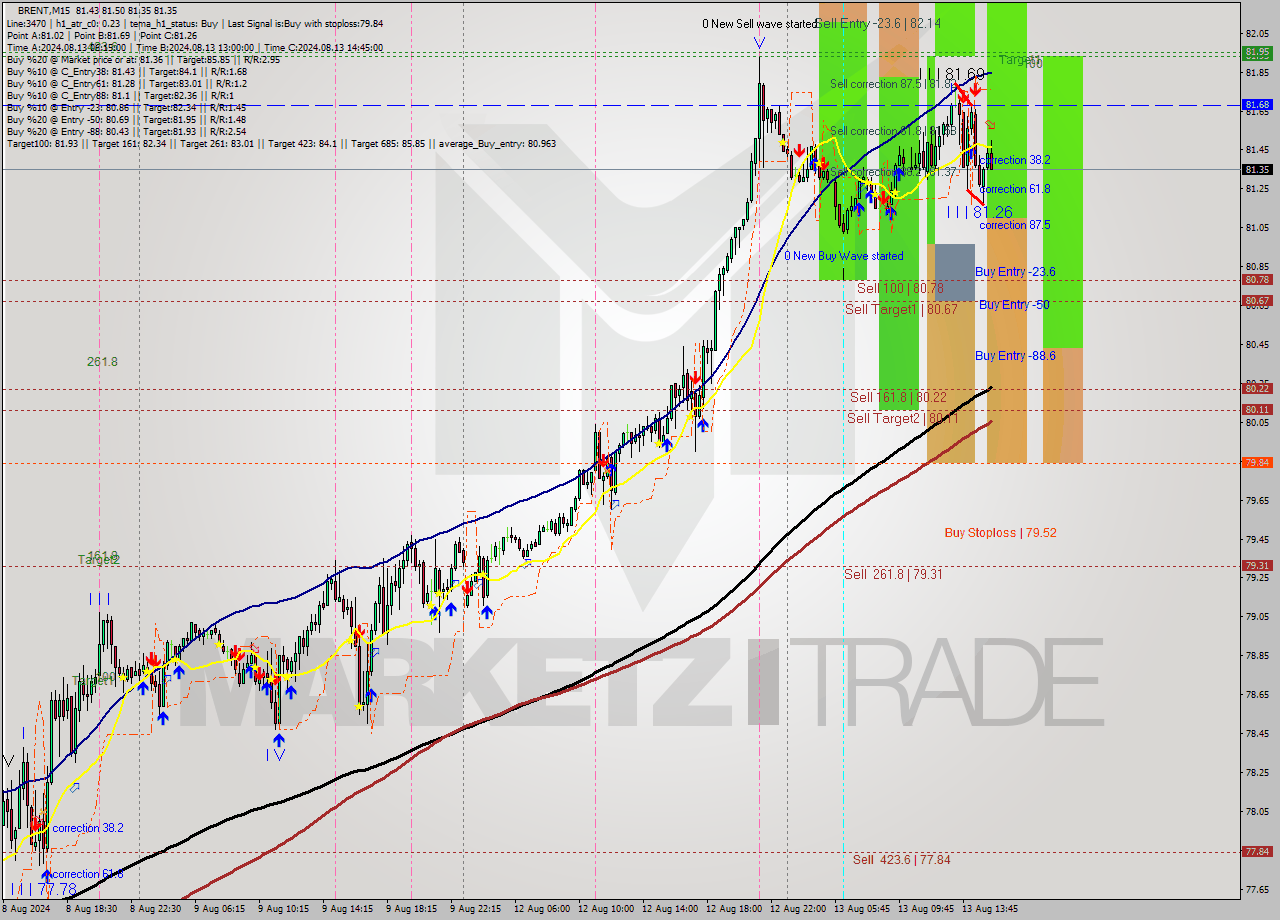Click the '| | | 77.78' wave label
Screen dimensions: 1280x920
click(43, 889)
